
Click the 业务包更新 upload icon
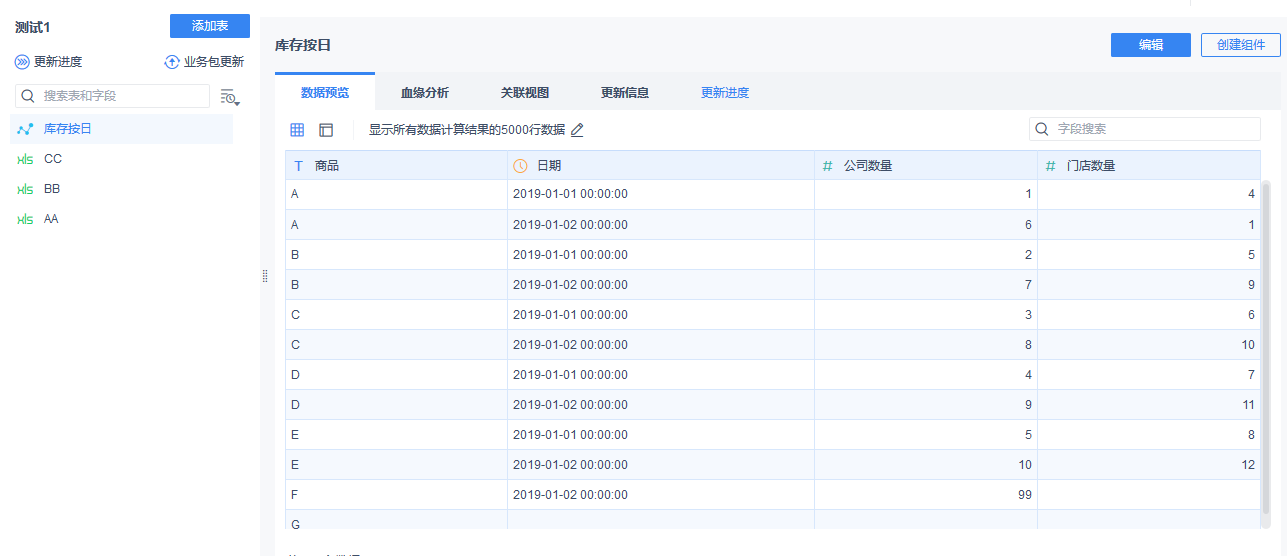pyautogui.click(x=172, y=62)
